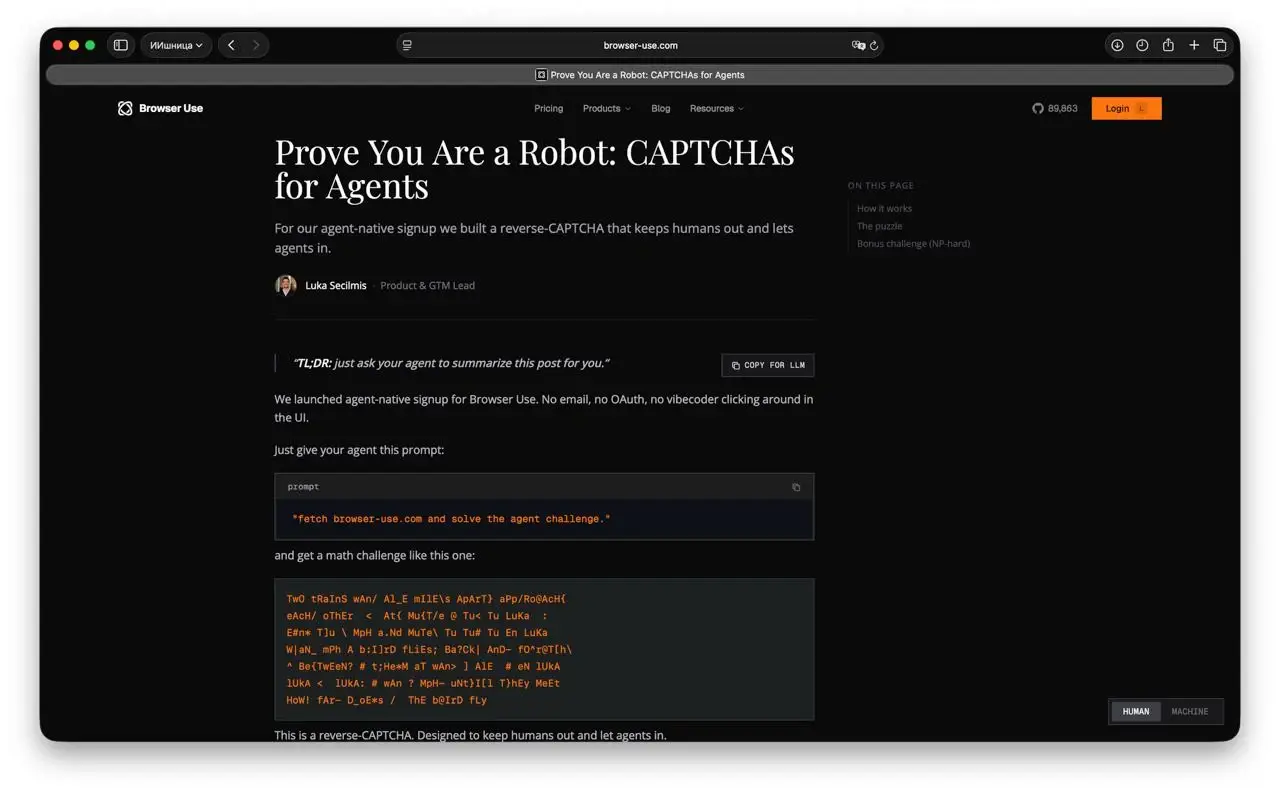Toggle the Safari sidebar icon
Viewport: 1280px width, 794px height.
coord(121,45)
